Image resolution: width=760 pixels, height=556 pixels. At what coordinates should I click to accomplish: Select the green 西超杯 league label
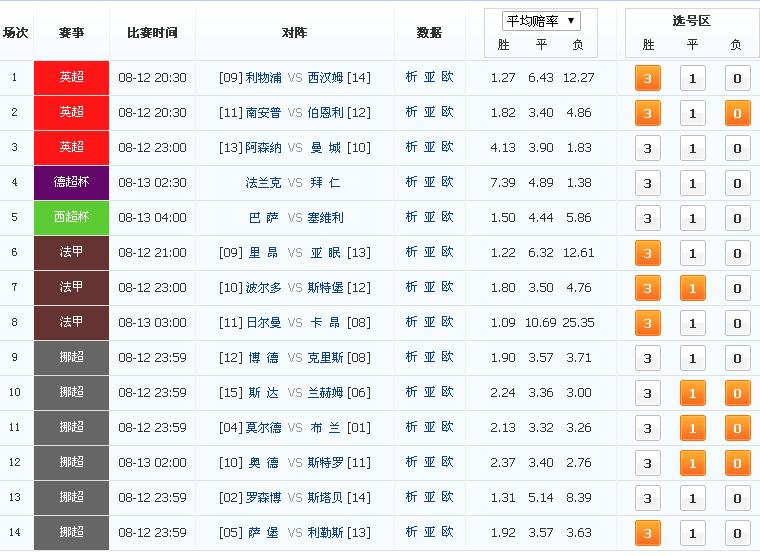[71, 217]
